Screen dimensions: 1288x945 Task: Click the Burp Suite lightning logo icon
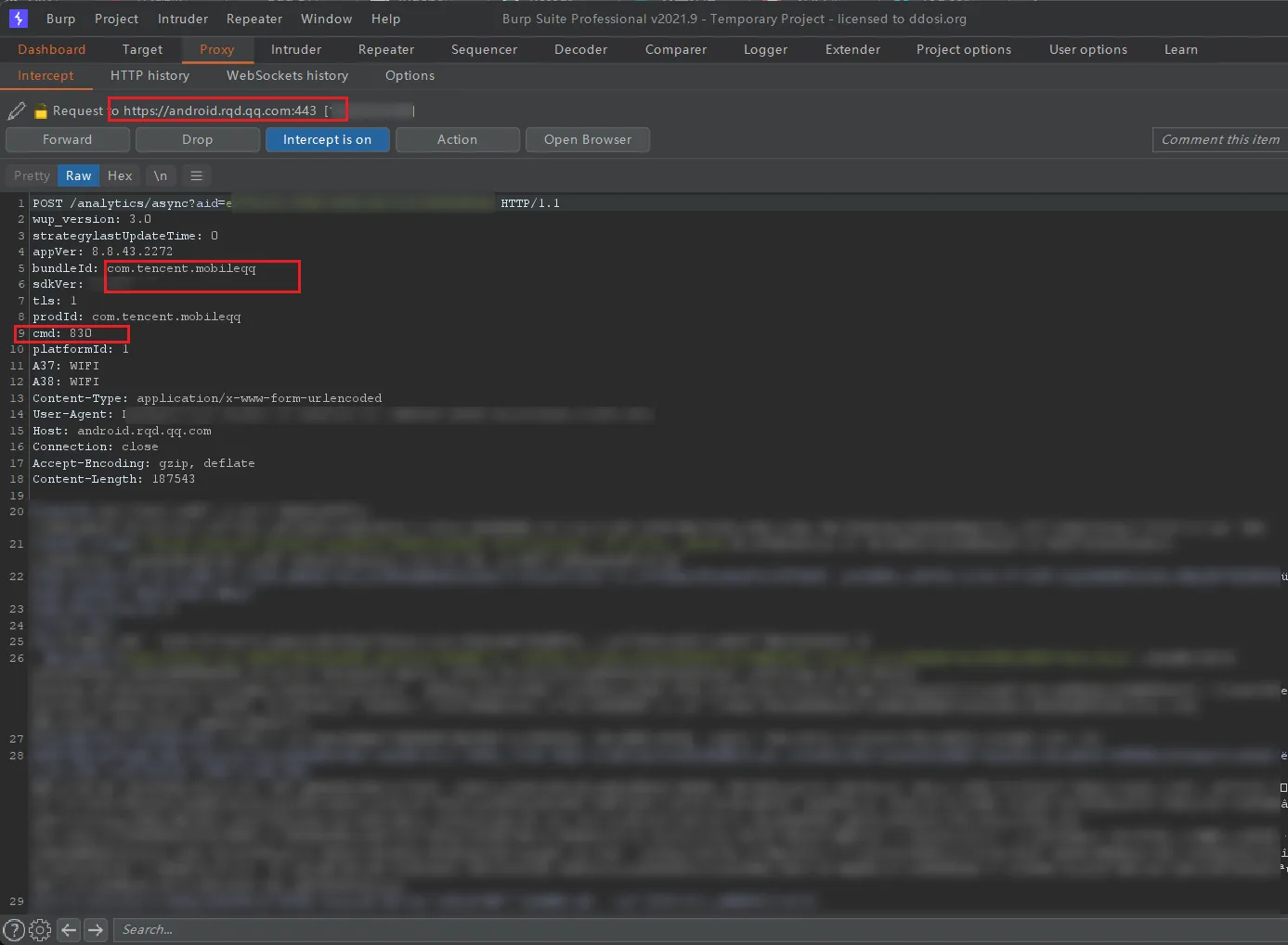click(x=19, y=19)
